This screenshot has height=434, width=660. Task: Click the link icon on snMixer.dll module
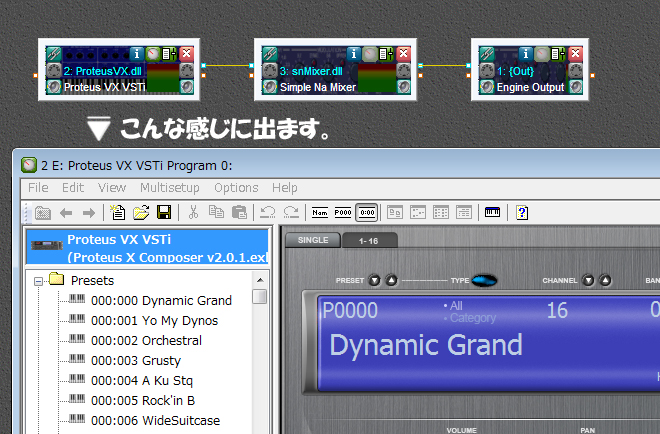[x=270, y=54]
